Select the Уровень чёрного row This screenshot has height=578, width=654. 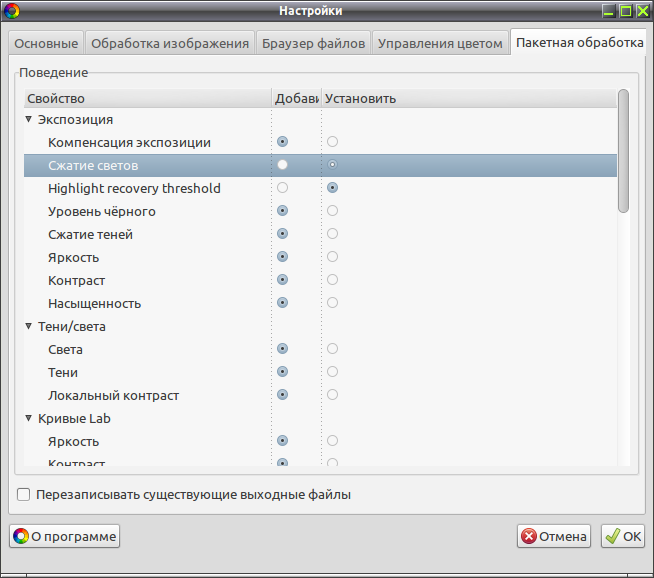click(x=320, y=211)
